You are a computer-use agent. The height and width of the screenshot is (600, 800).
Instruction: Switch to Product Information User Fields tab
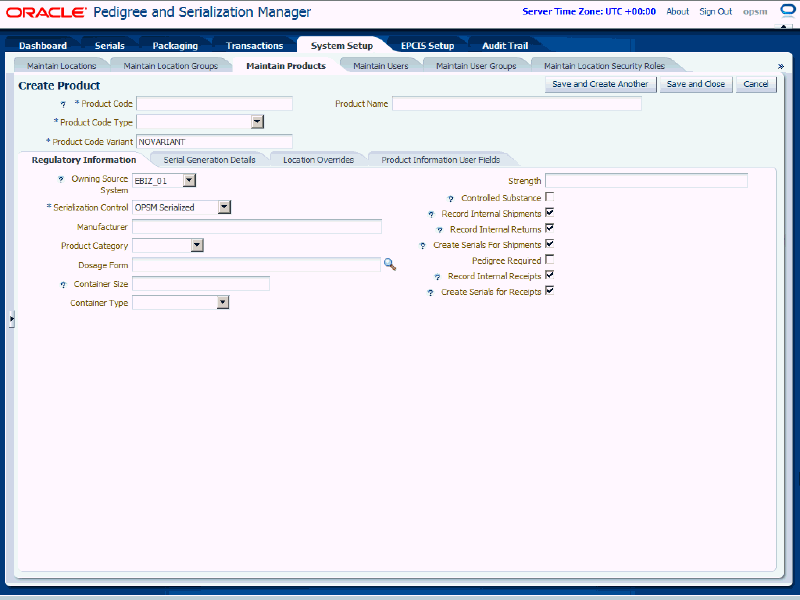point(441,160)
